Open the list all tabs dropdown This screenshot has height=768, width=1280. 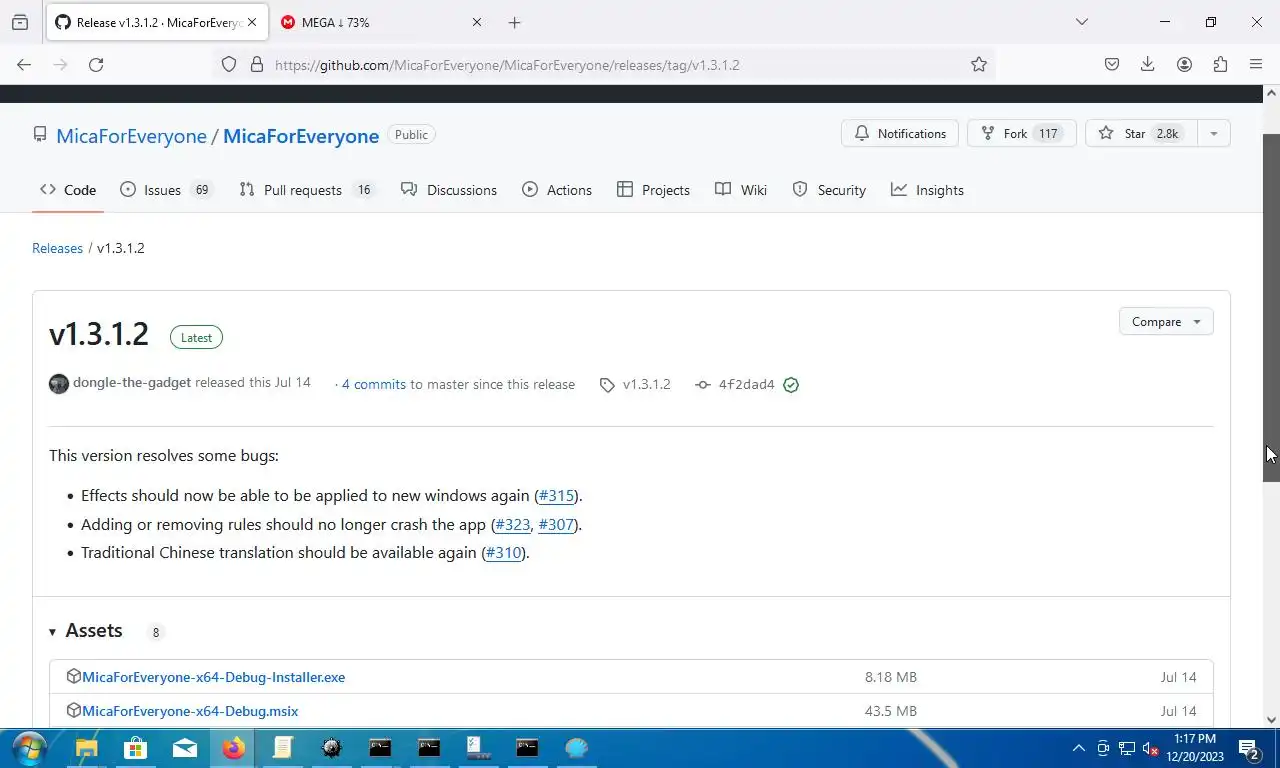pos(1081,22)
